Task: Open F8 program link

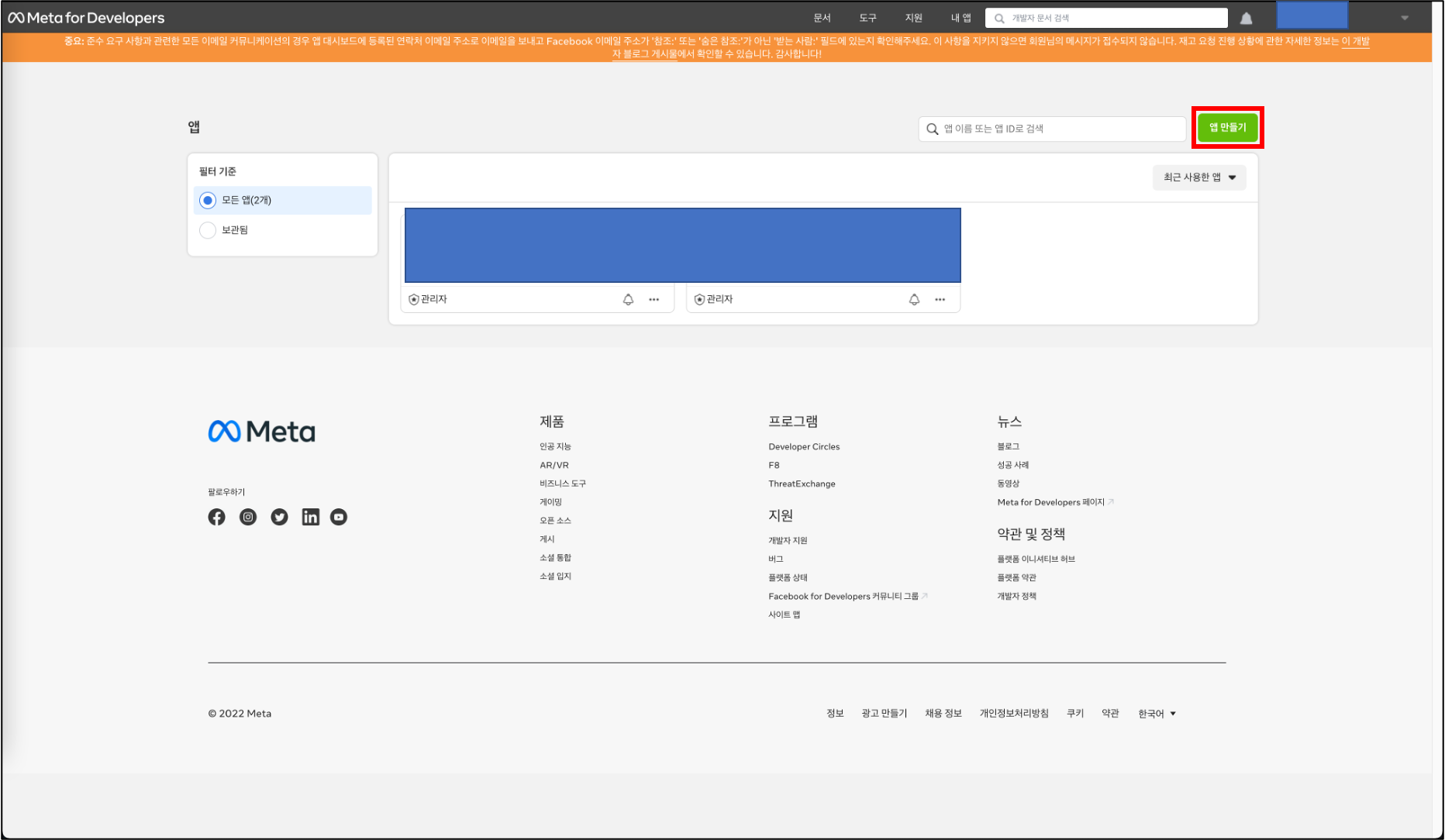Action: tap(774, 465)
